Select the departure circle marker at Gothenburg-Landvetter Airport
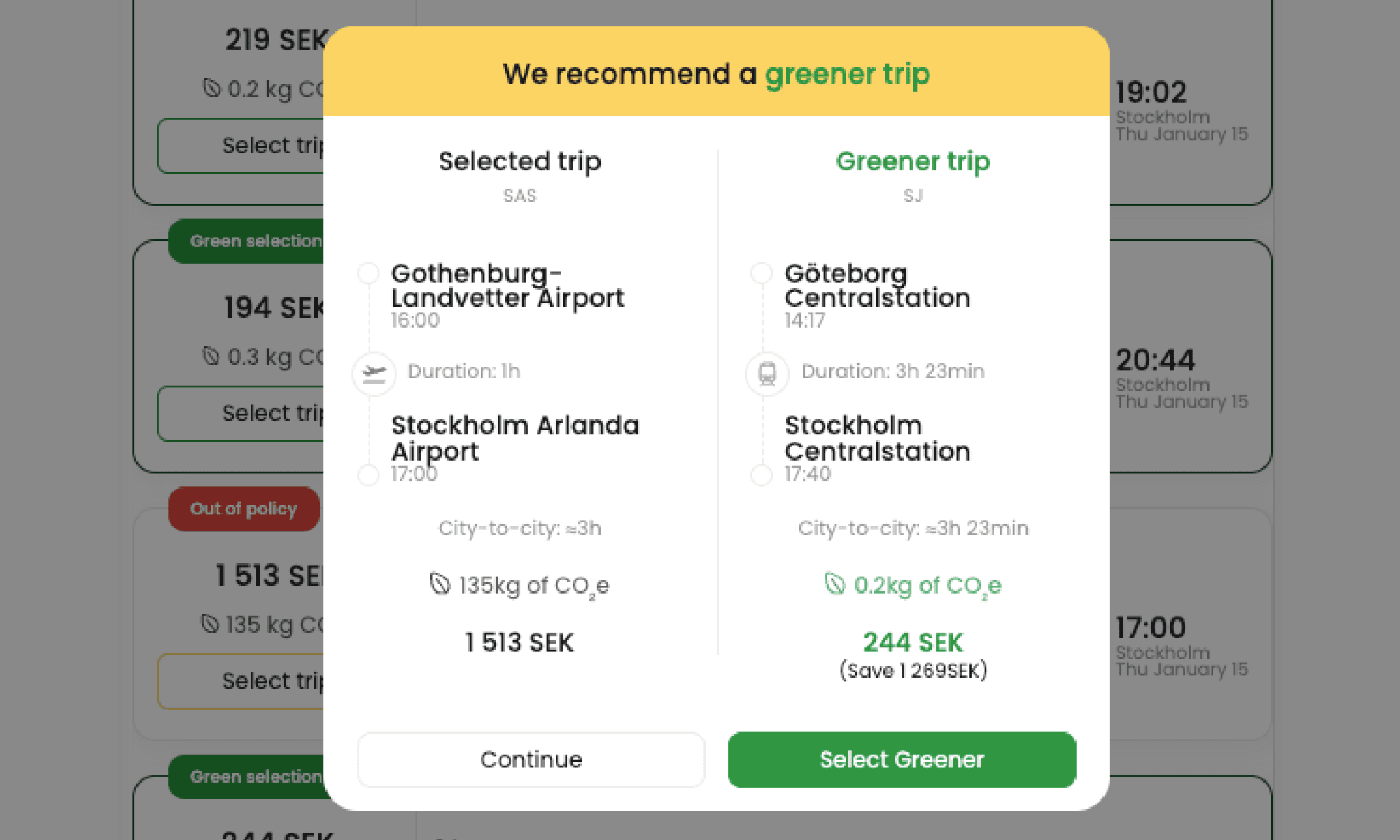 [x=367, y=272]
